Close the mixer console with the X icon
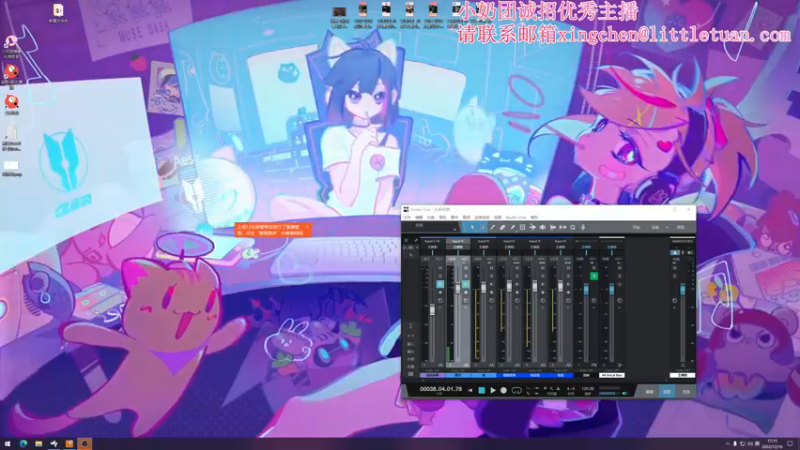 [406, 240]
